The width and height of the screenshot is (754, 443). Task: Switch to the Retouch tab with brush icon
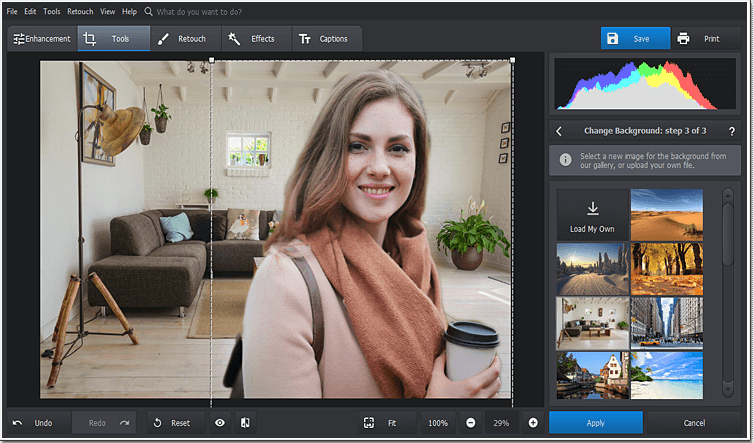coord(185,38)
